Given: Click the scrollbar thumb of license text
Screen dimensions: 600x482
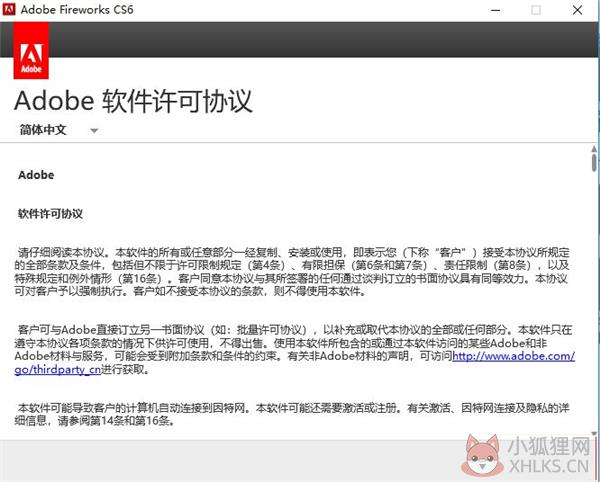Looking at the screenshot, I should pyautogui.click(x=594, y=163).
